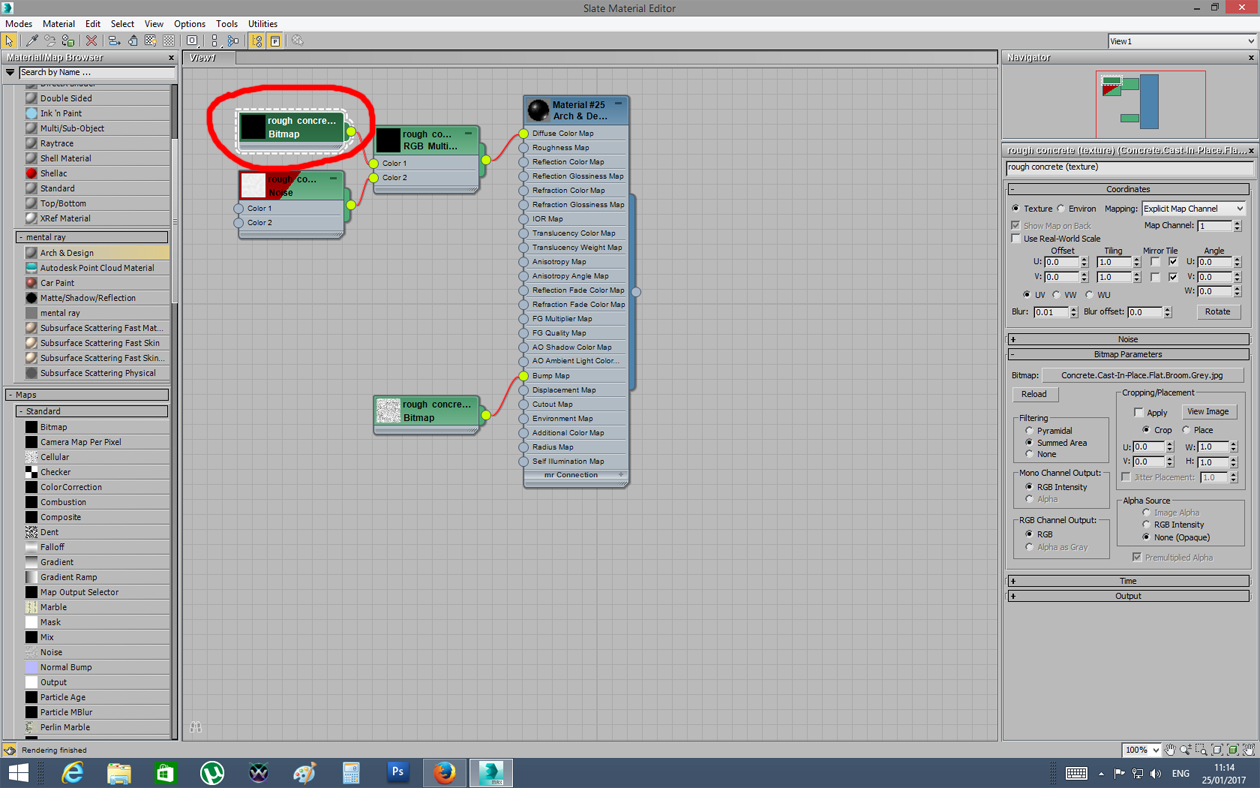
Task: Toggle Material/Map Browser panel icon
Action: [257, 41]
